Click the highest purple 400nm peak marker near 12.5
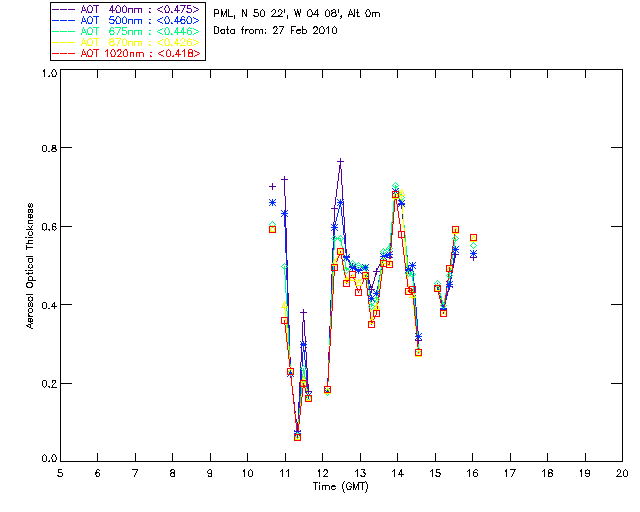This screenshot has height=512, width=640. point(340,162)
